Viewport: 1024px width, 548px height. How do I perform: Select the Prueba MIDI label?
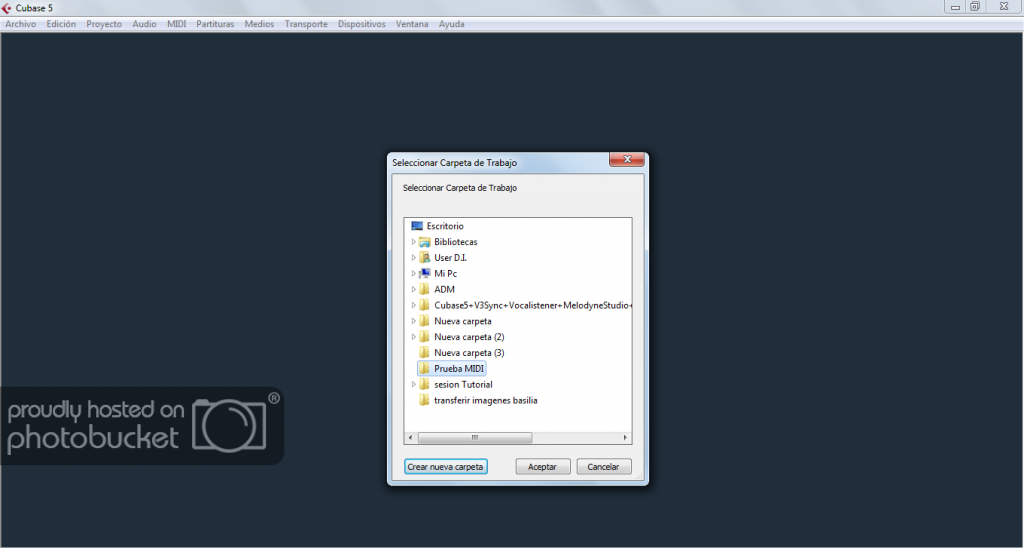pyautogui.click(x=459, y=368)
